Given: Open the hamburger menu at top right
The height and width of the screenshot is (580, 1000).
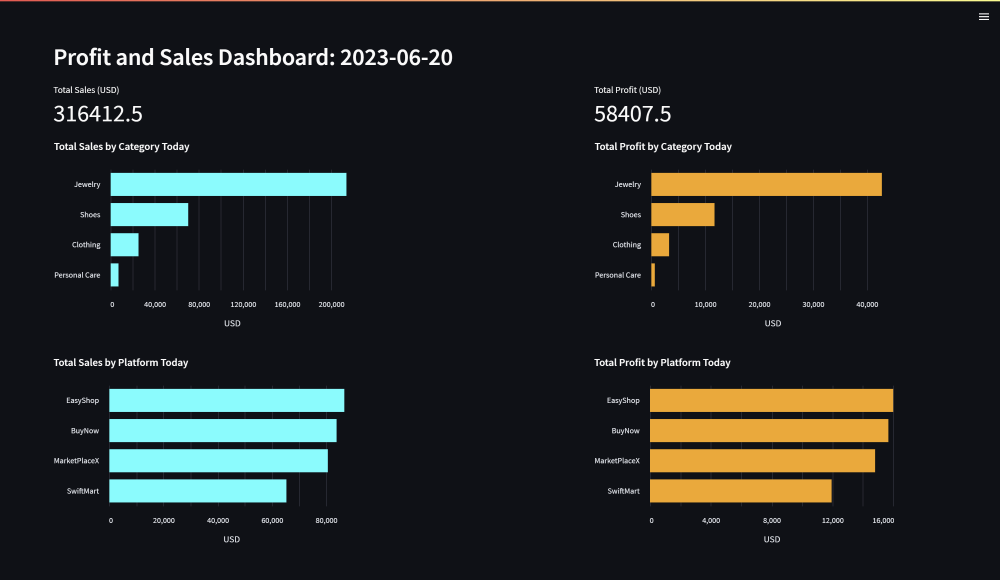Looking at the screenshot, I should (x=983, y=16).
